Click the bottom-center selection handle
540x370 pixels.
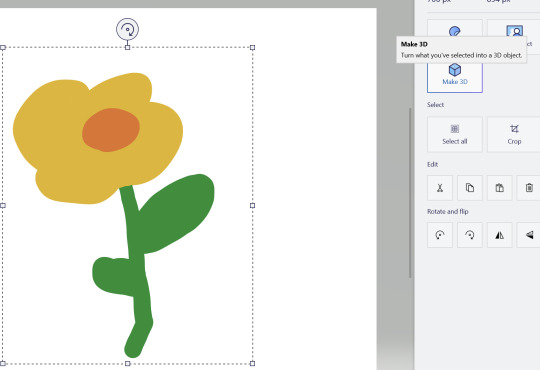(x=127, y=363)
